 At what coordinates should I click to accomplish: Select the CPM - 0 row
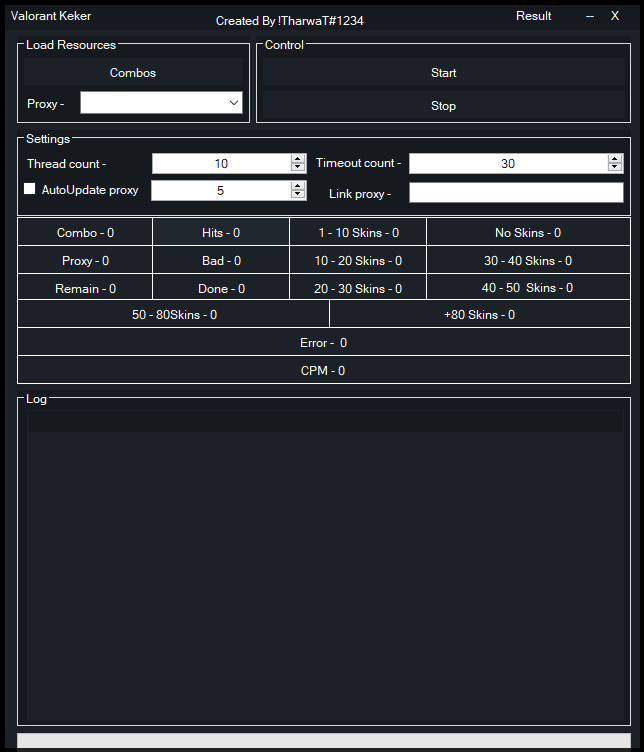(x=324, y=370)
